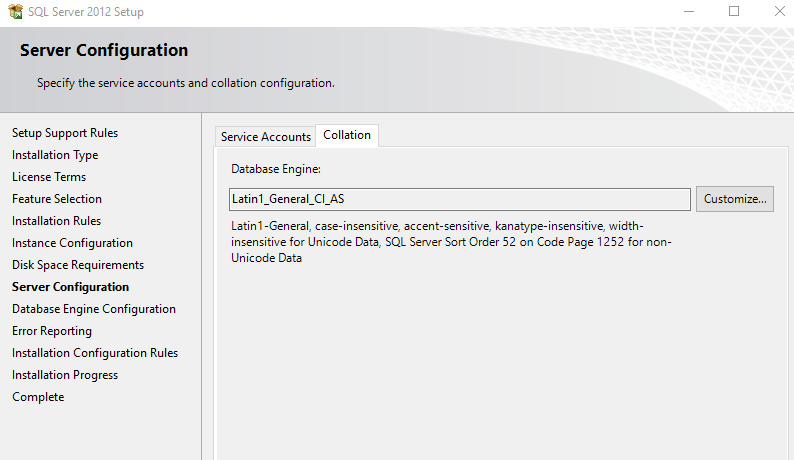794x460 pixels.
Task: Click the bold Server Configuration step
Action: click(70, 287)
